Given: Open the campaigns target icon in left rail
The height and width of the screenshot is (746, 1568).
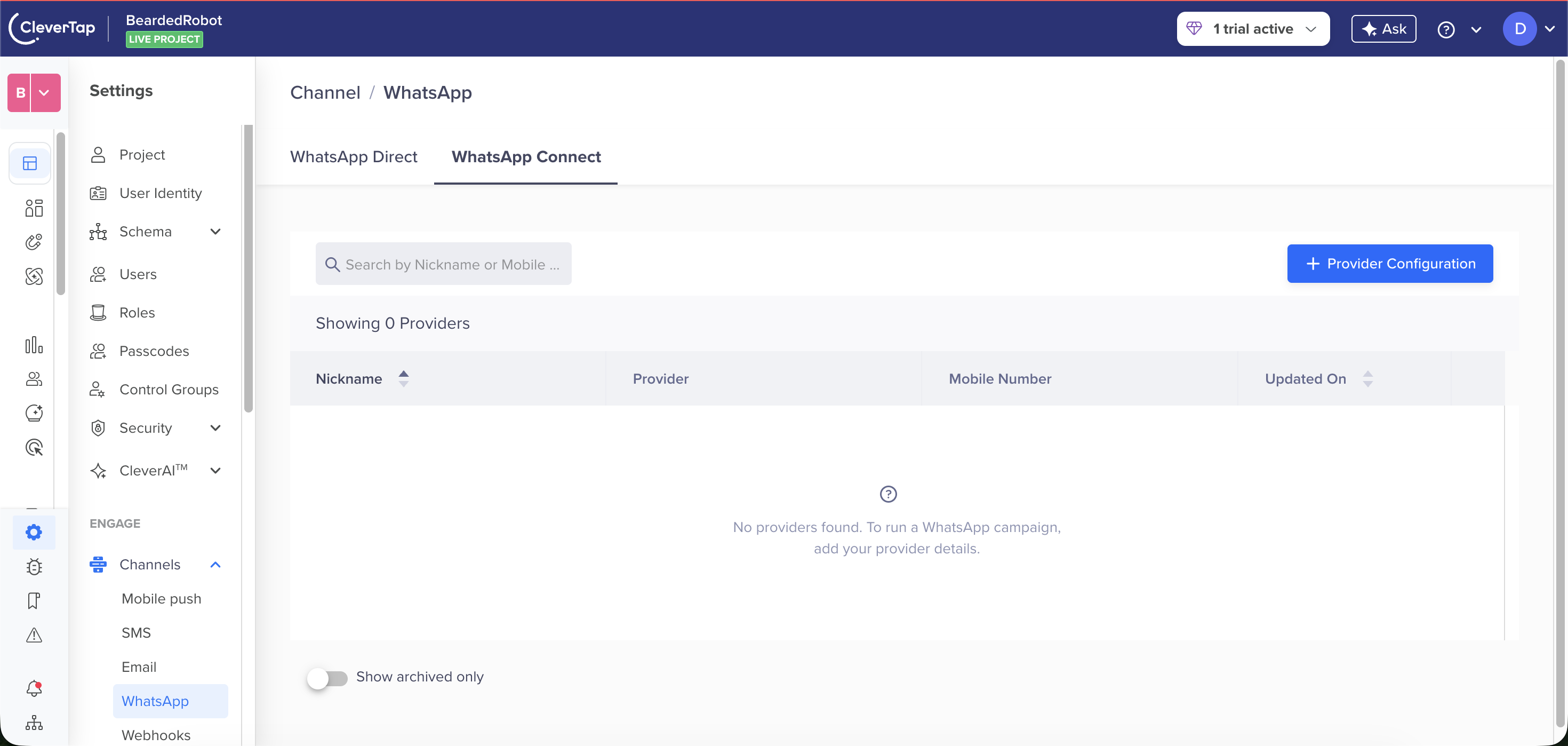Looking at the screenshot, I should click(x=34, y=242).
